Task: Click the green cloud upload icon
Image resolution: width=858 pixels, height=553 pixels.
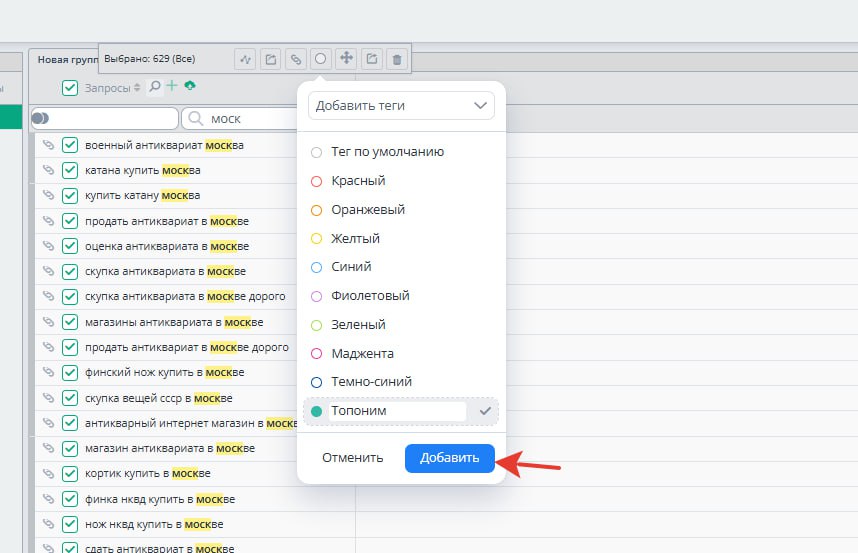Action: 189,87
